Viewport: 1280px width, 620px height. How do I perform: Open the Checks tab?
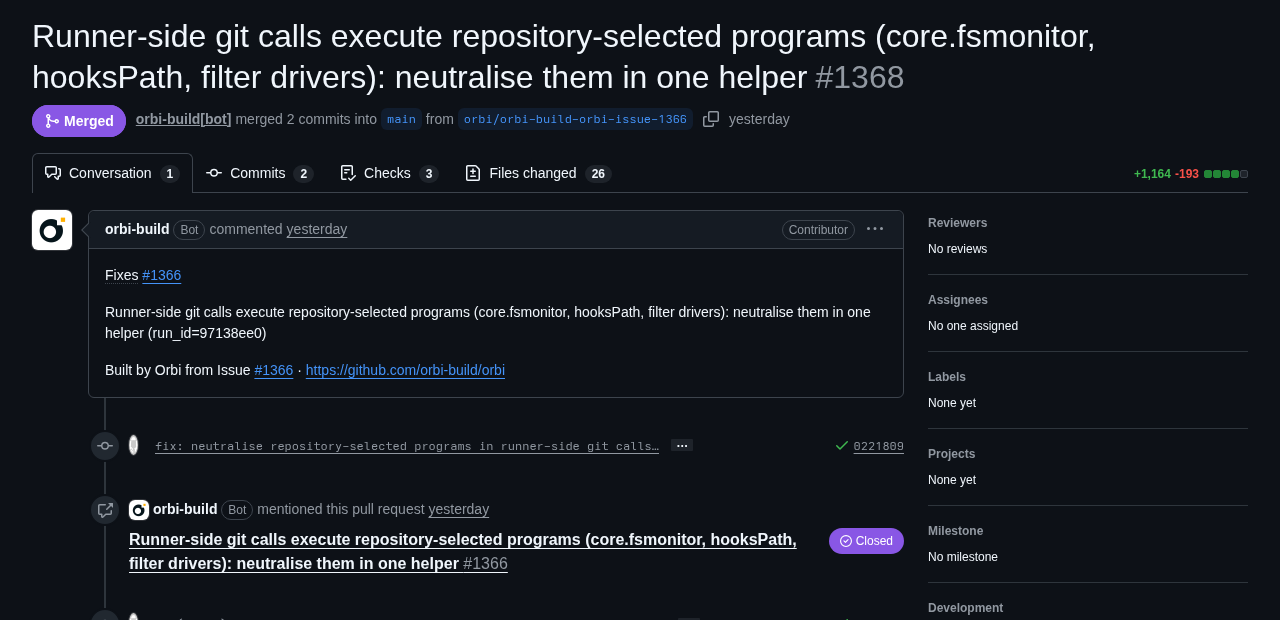click(389, 173)
